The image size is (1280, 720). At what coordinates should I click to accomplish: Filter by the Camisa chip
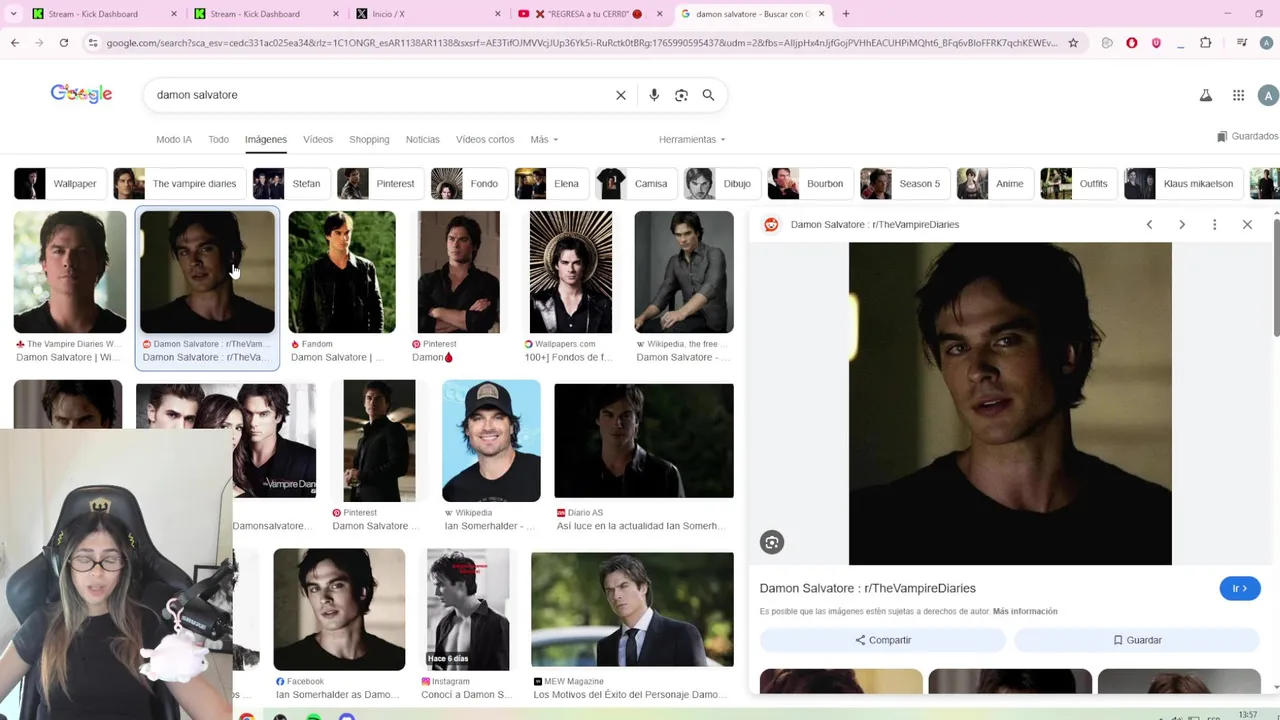pos(635,184)
